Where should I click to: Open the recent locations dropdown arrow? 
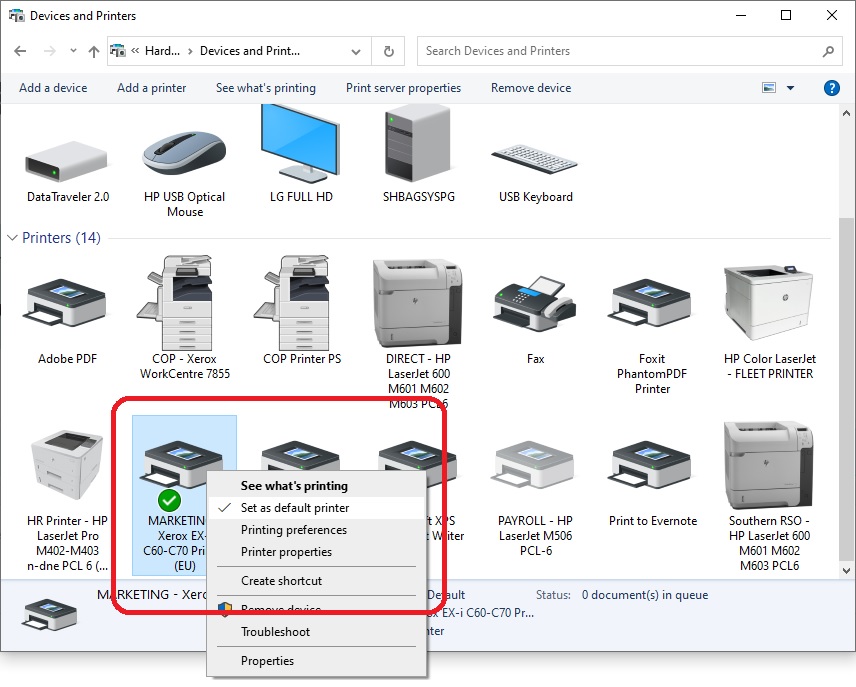tap(73, 51)
